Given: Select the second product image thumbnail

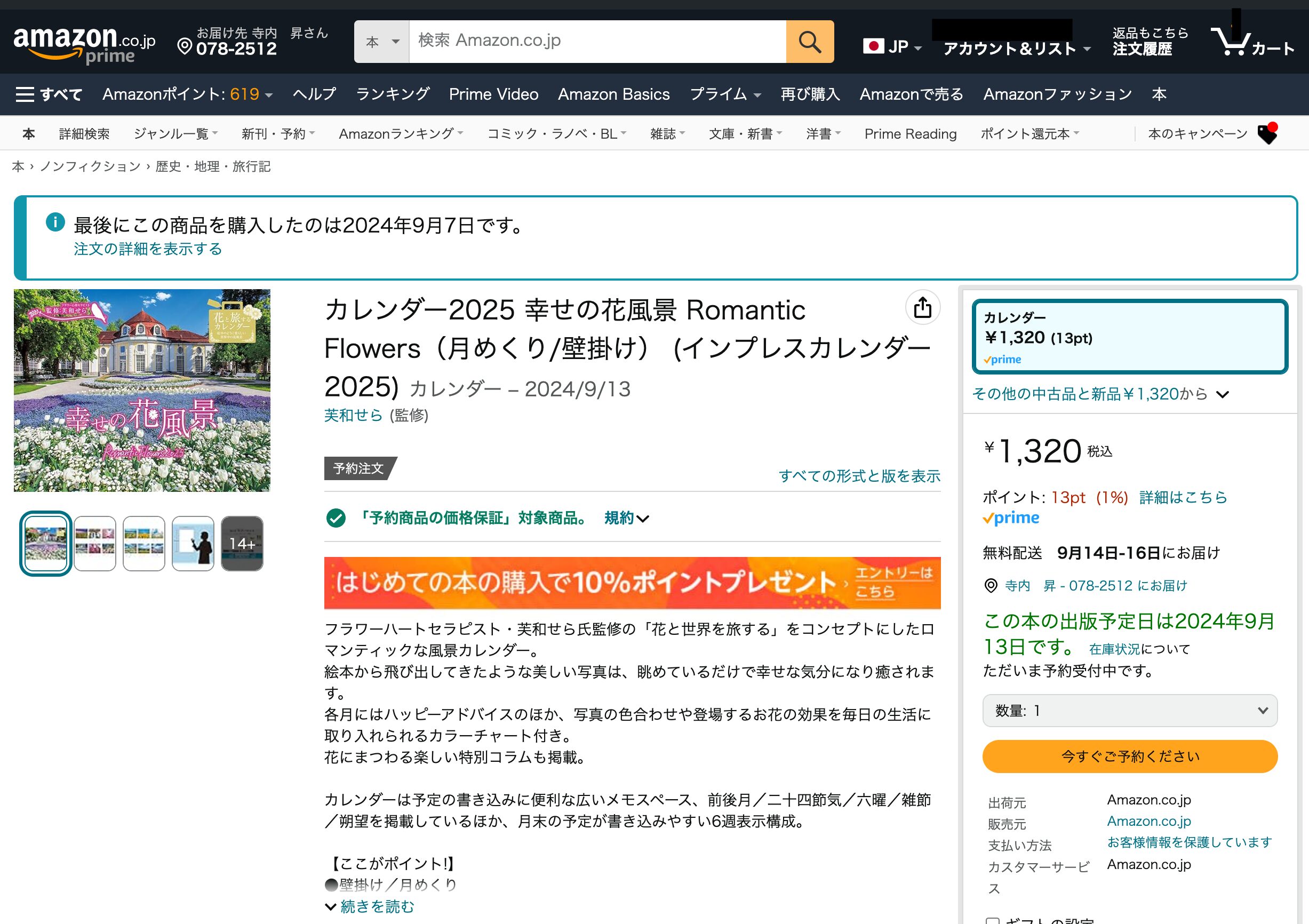Looking at the screenshot, I should click(x=94, y=543).
